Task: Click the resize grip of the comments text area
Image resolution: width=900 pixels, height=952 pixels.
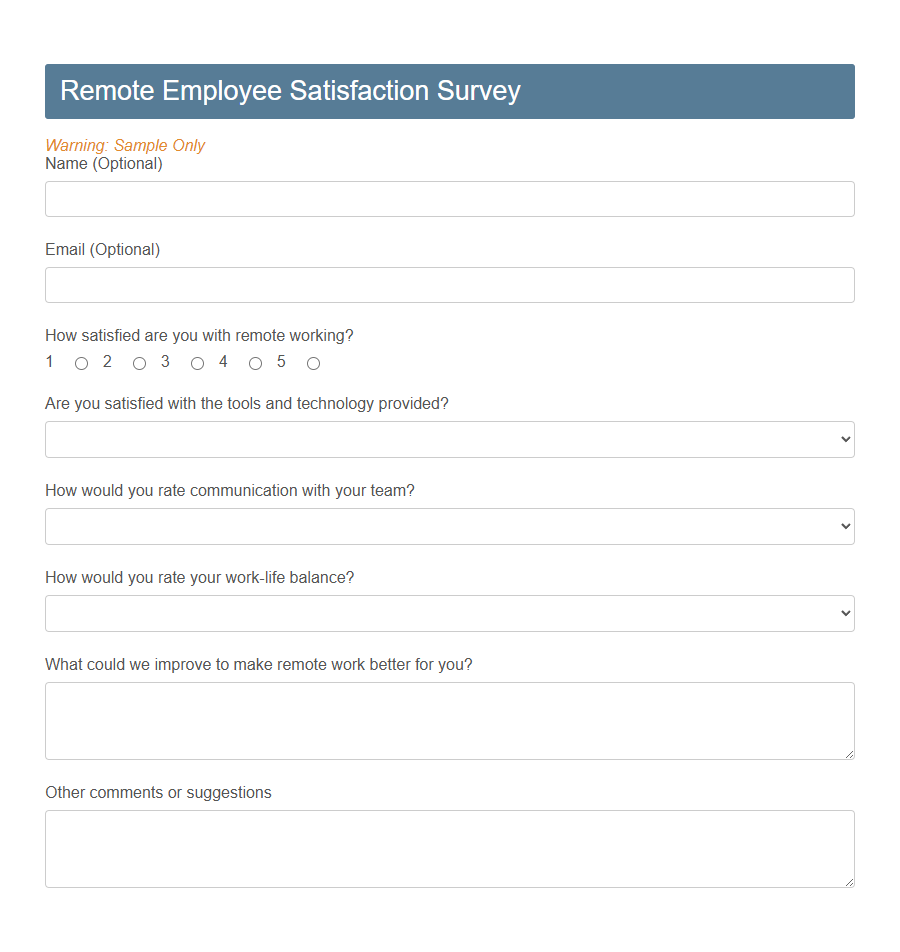Action: pos(849,882)
